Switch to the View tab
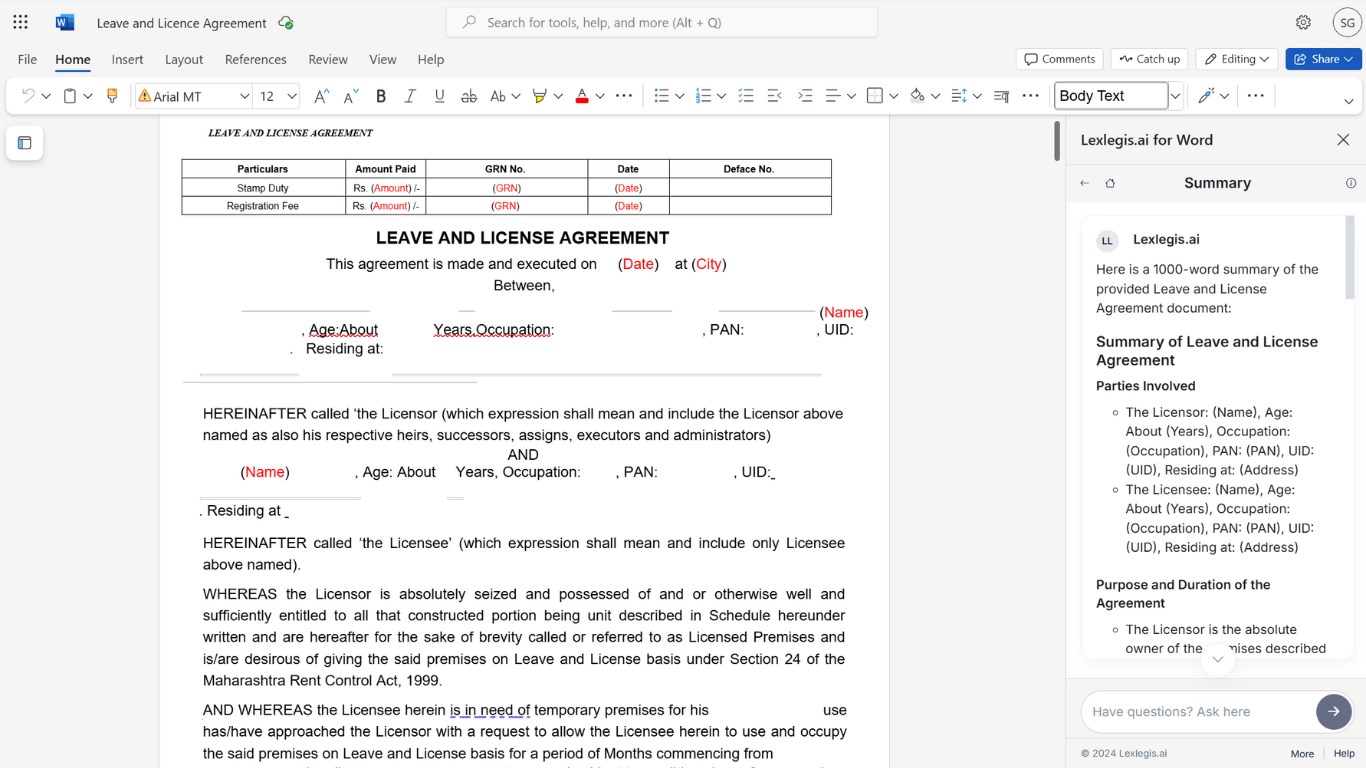1366x768 pixels. (x=383, y=59)
